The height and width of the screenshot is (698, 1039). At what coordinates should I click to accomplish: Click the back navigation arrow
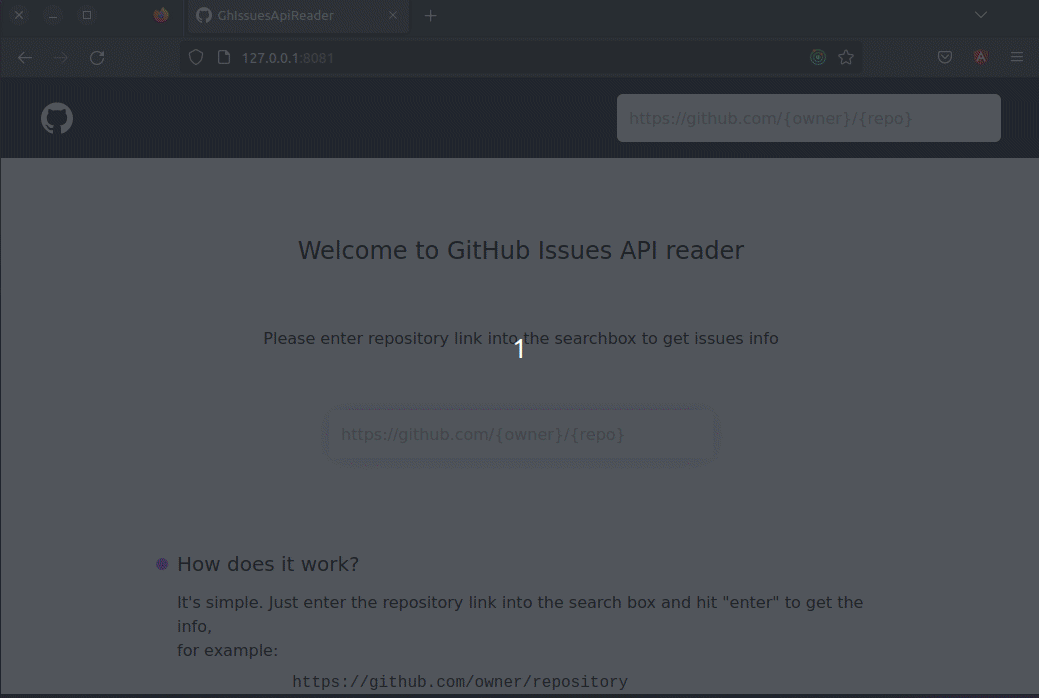tap(24, 57)
